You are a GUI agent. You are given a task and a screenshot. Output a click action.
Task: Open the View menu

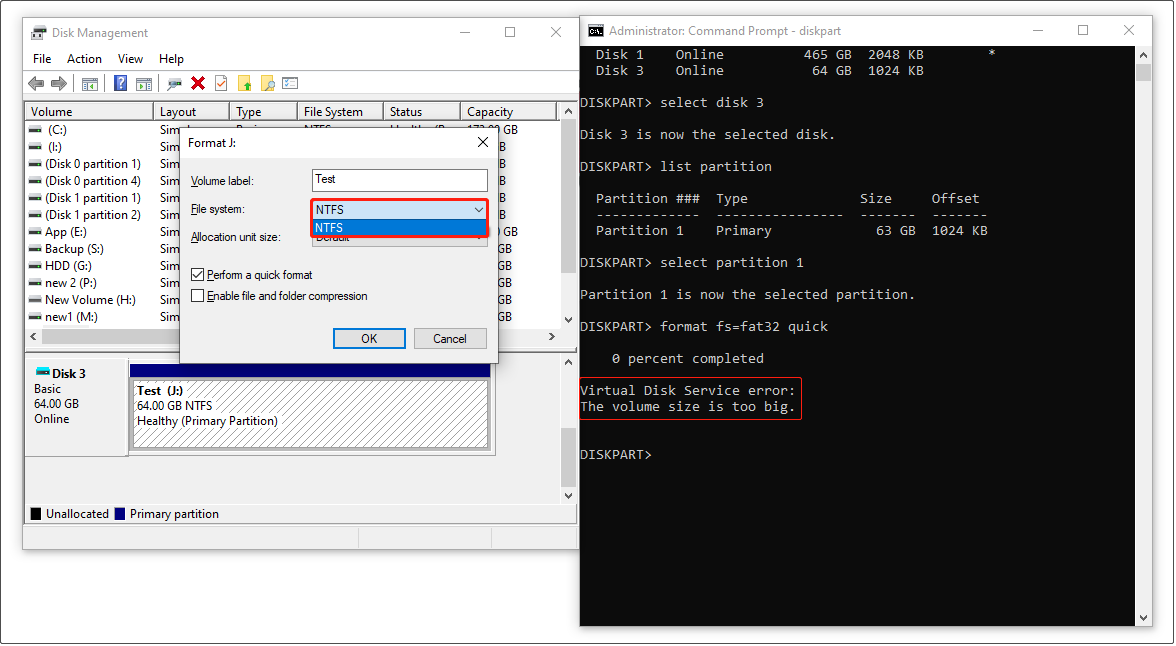(130, 59)
